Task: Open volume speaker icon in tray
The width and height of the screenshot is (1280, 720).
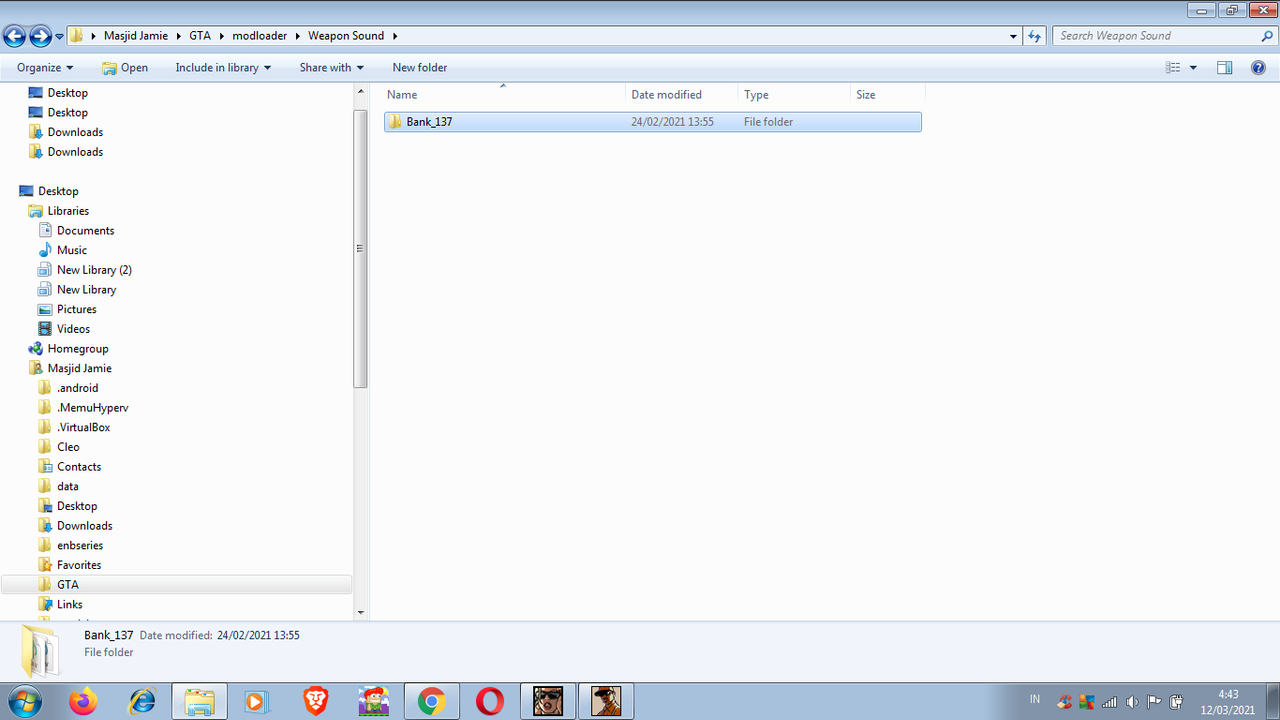Action: coord(1132,701)
